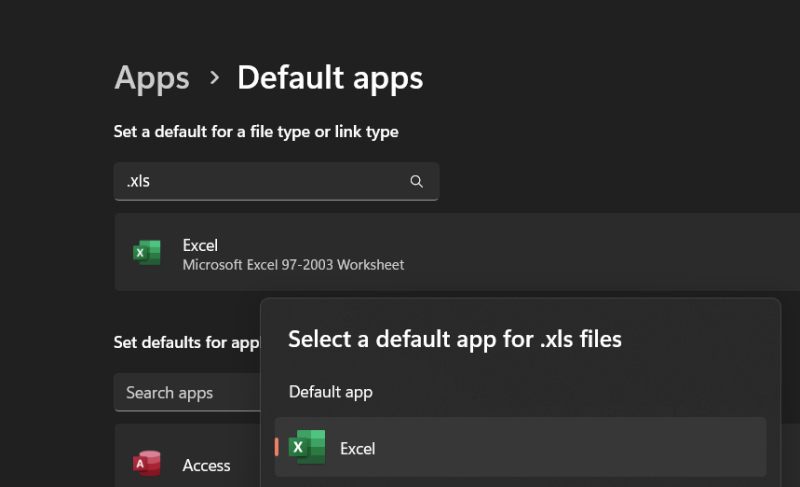Click 'Set a default for a file type or link type'
The height and width of the screenshot is (487, 800).
click(256, 132)
